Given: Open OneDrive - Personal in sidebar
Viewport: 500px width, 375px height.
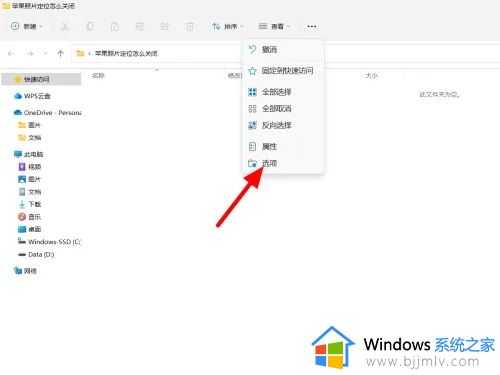Looking at the screenshot, I should (x=47, y=113).
